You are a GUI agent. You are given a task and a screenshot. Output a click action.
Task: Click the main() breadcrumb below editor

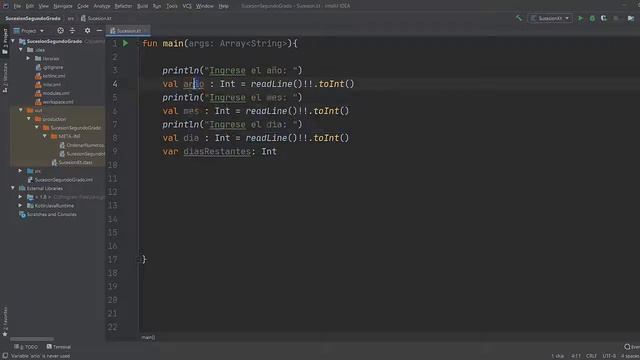point(148,337)
